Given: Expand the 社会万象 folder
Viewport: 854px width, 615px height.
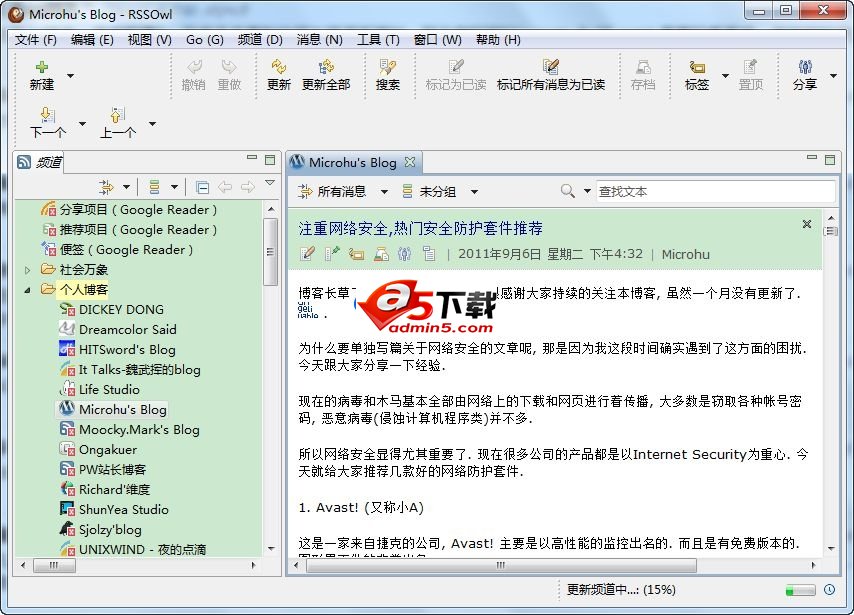Looking at the screenshot, I should [x=28, y=270].
